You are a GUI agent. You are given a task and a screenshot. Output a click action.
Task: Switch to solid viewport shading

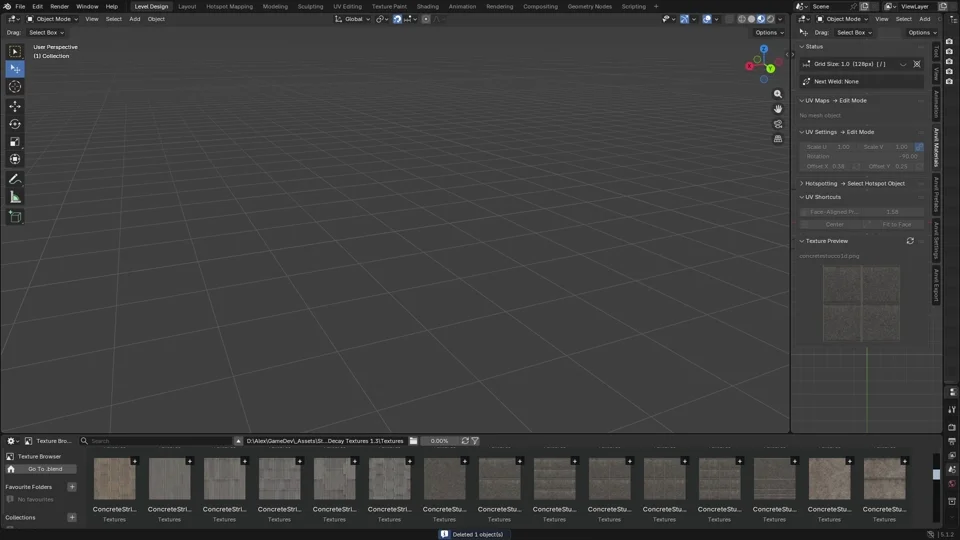(x=751, y=19)
